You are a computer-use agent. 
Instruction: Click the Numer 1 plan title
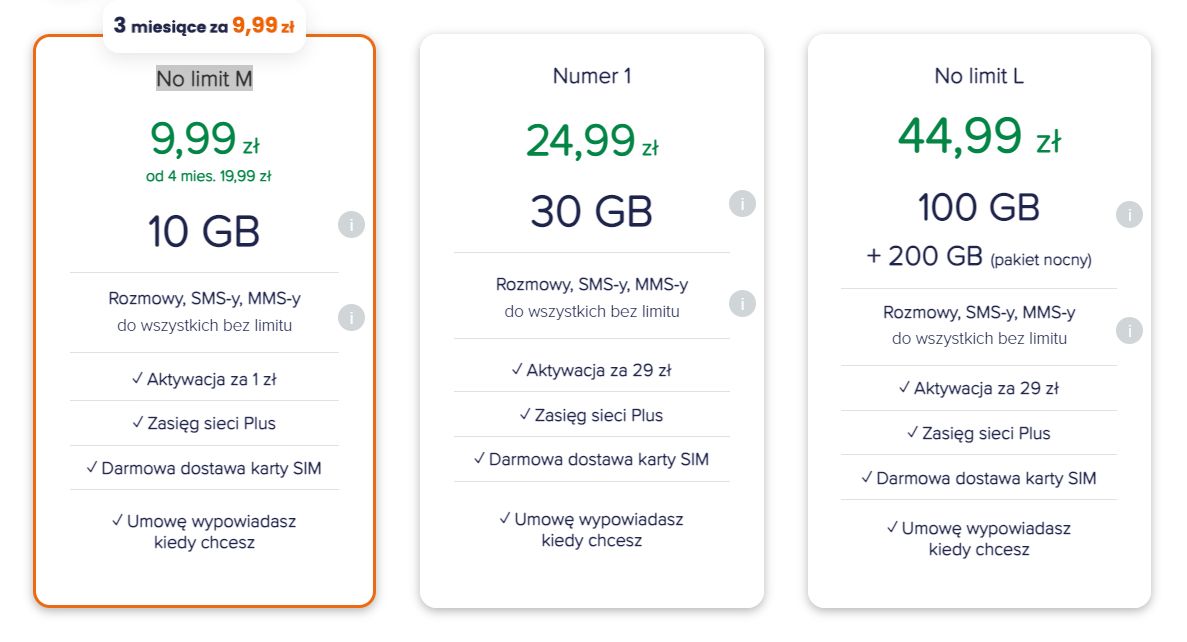coord(591,76)
